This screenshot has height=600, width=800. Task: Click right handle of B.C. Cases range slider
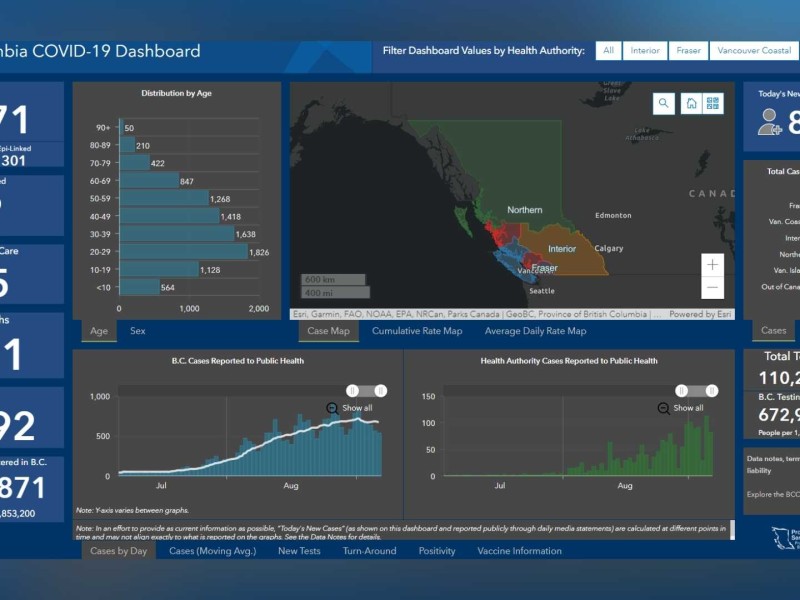pos(381,391)
